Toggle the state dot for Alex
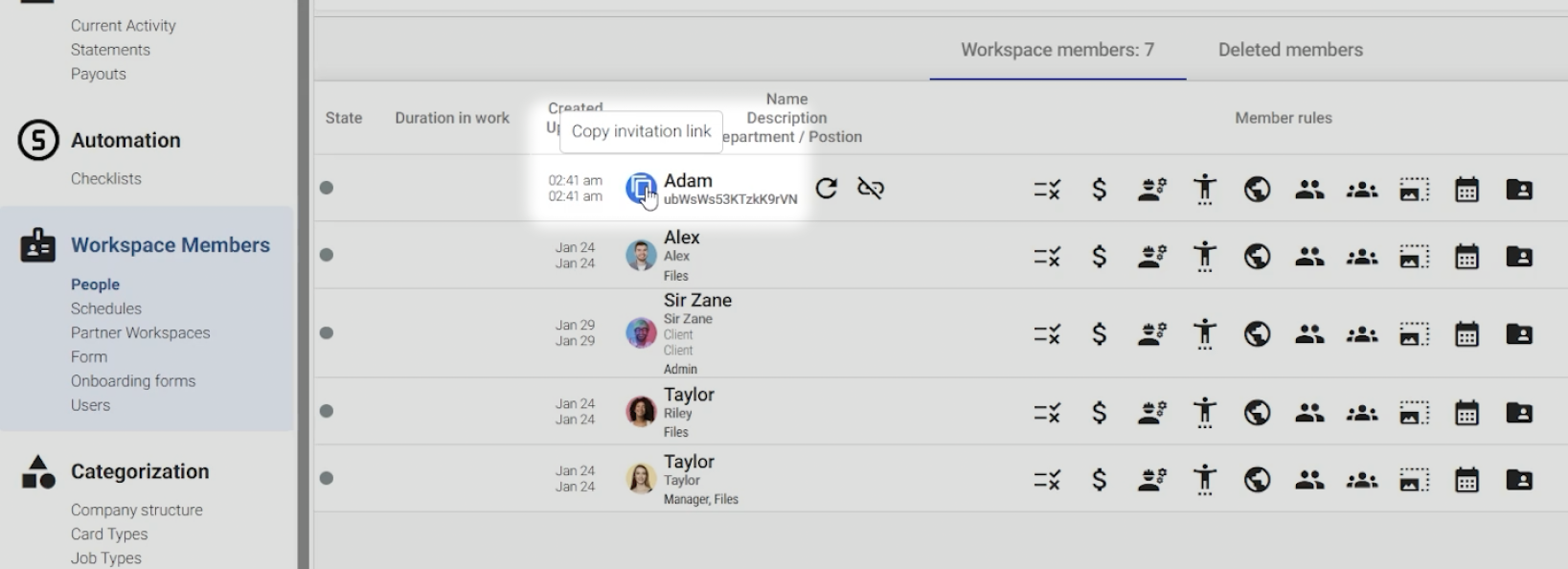Image resolution: width=1568 pixels, height=569 pixels. 327,255
